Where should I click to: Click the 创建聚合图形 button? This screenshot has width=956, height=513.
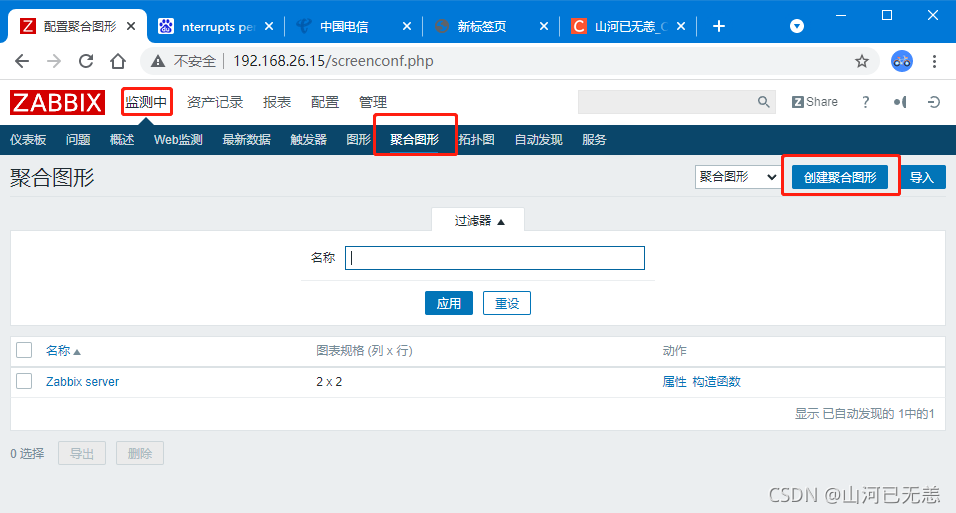(840, 177)
